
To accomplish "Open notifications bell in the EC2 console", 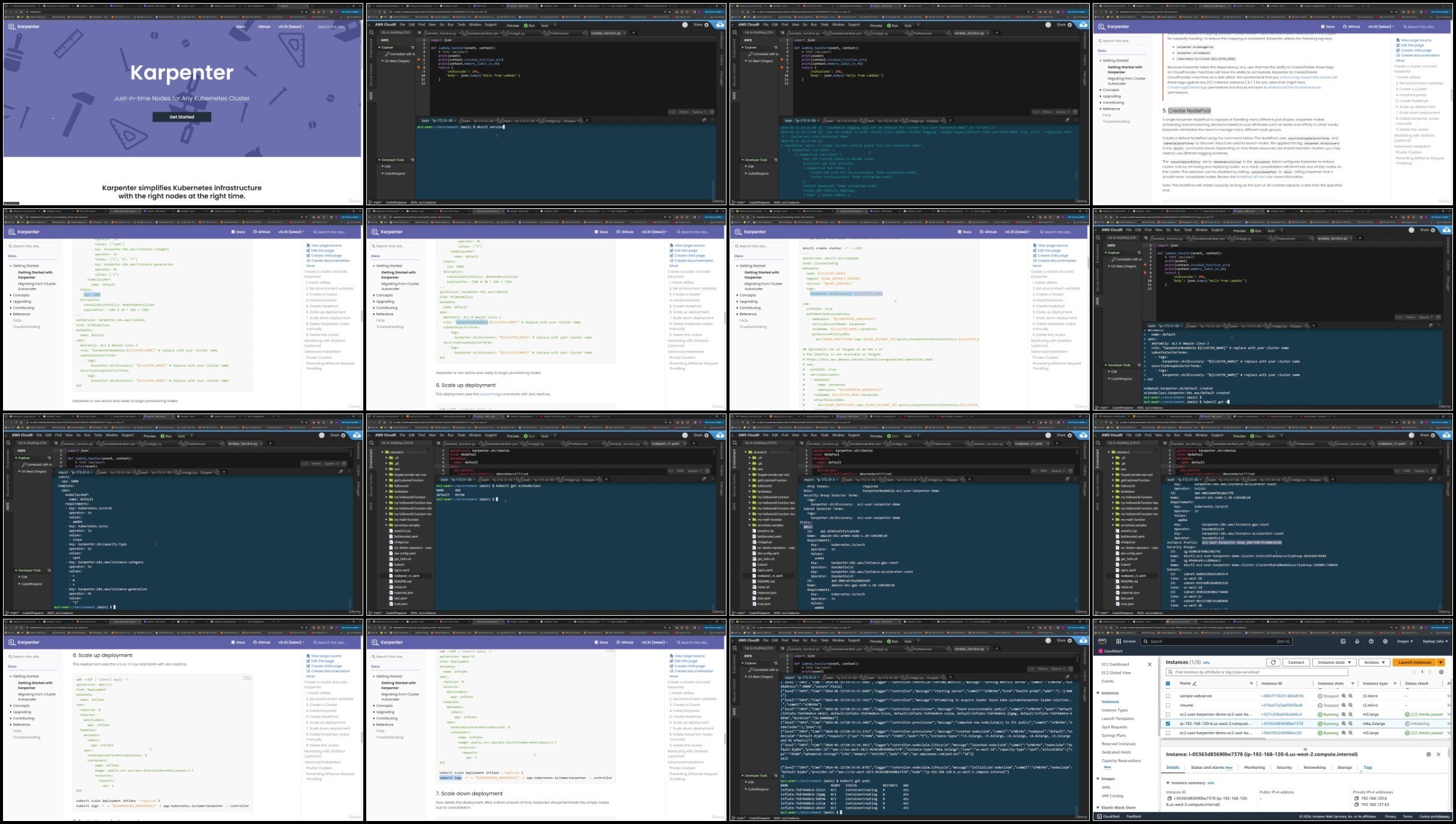I will [x=1357, y=641].
